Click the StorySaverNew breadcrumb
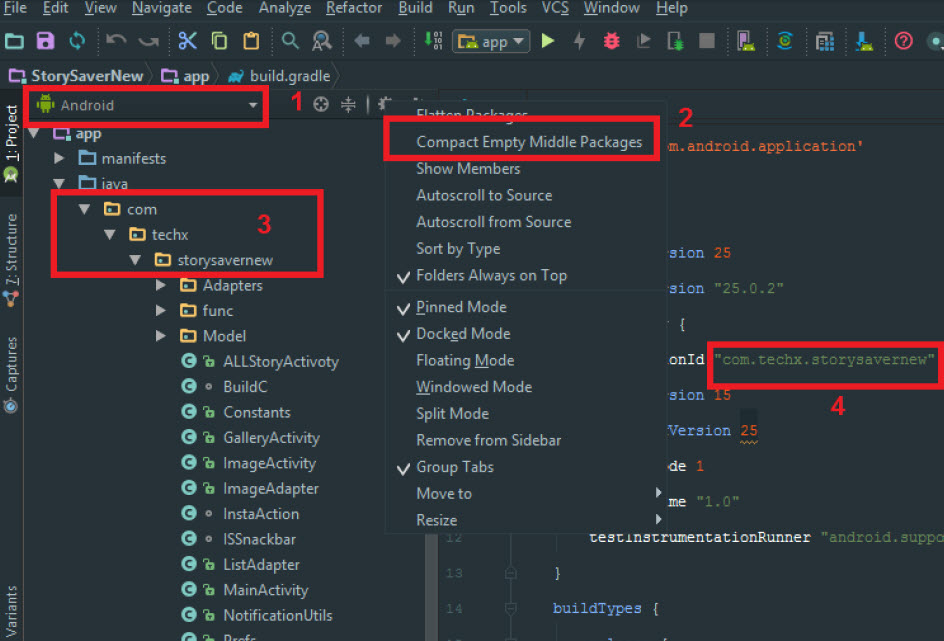This screenshot has width=944, height=641. 78,76
